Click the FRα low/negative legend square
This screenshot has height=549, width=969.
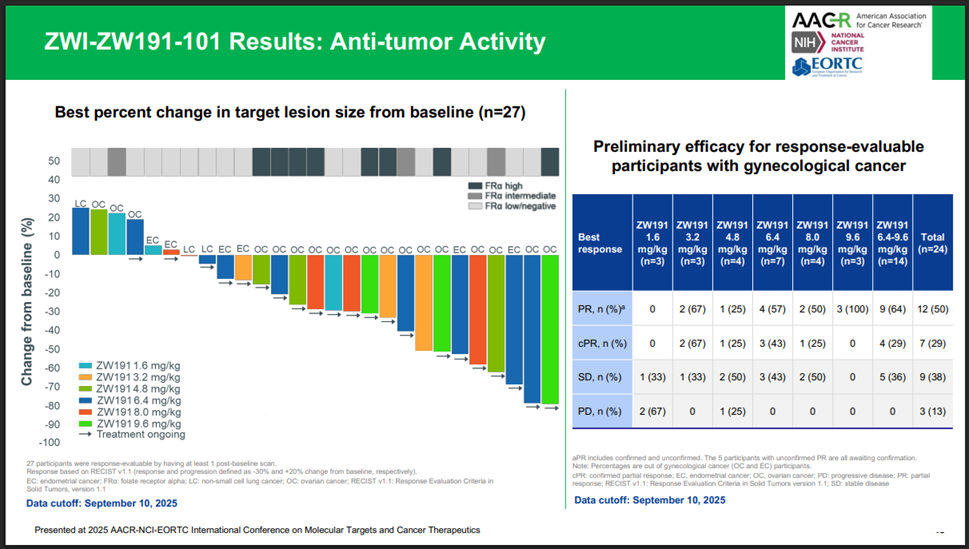(474, 206)
